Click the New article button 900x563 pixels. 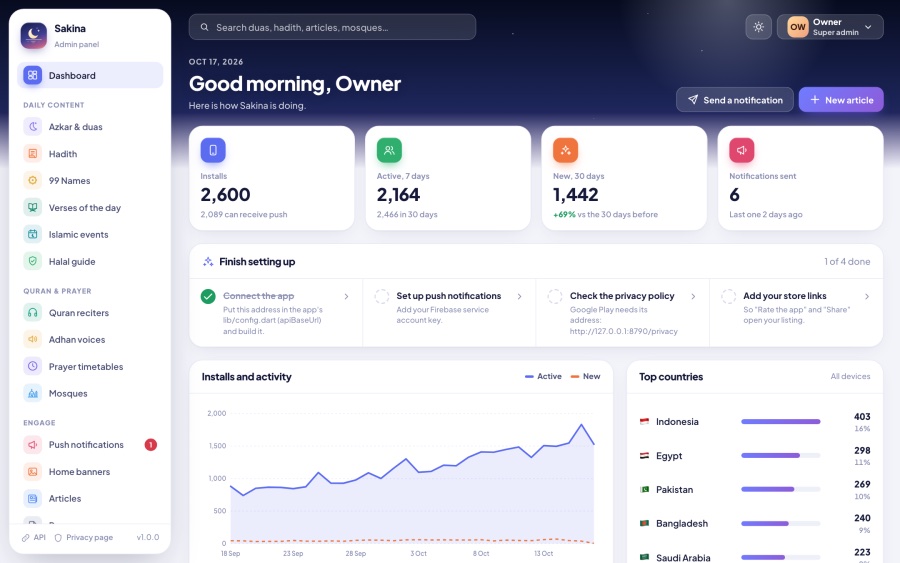click(x=841, y=100)
